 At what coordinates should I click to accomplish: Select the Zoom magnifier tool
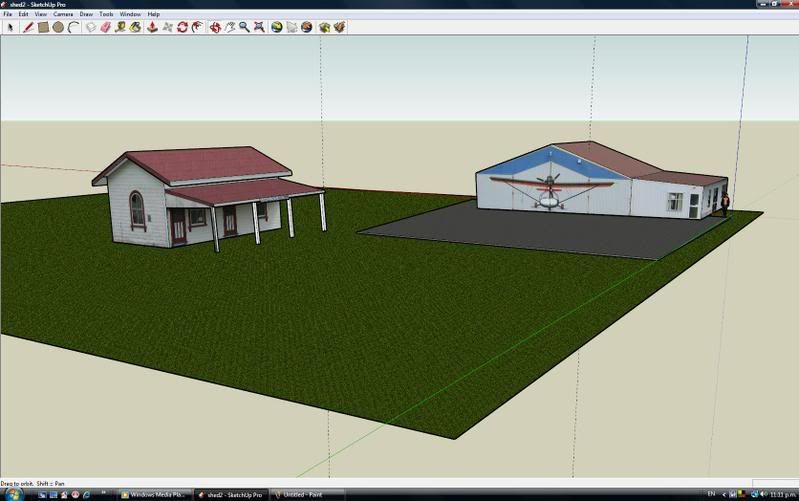point(244,27)
